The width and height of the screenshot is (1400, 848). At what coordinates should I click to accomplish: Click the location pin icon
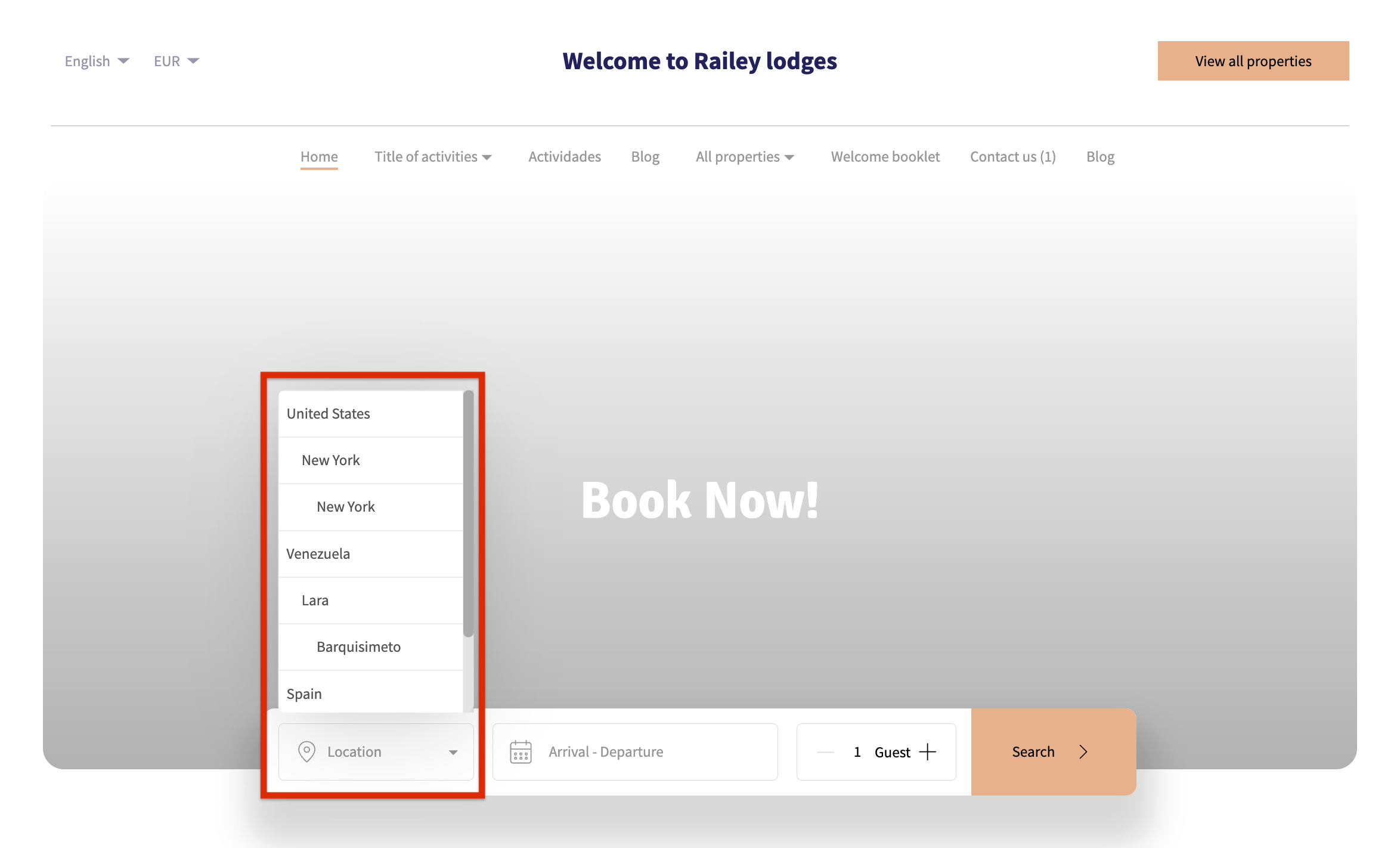[306, 751]
